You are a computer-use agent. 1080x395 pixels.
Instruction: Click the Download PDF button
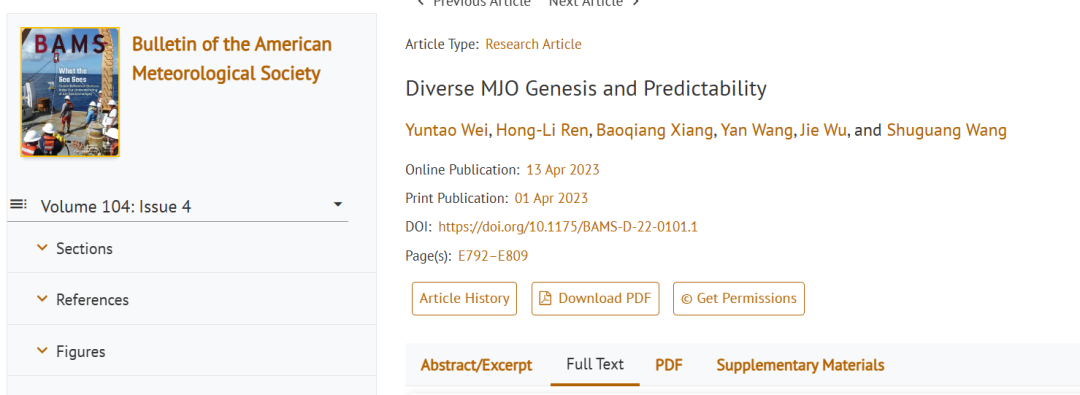coord(595,298)
